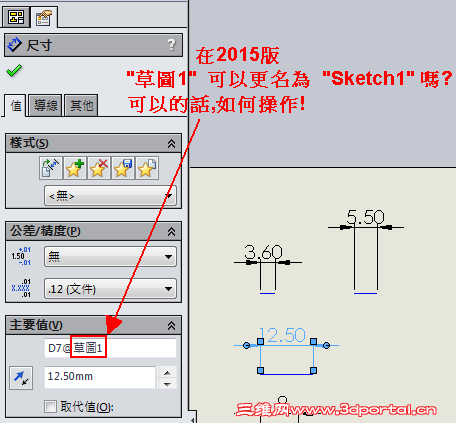Select blue sketch line under 12.50 dimension

pyautogui.click(x=287, y=374)
